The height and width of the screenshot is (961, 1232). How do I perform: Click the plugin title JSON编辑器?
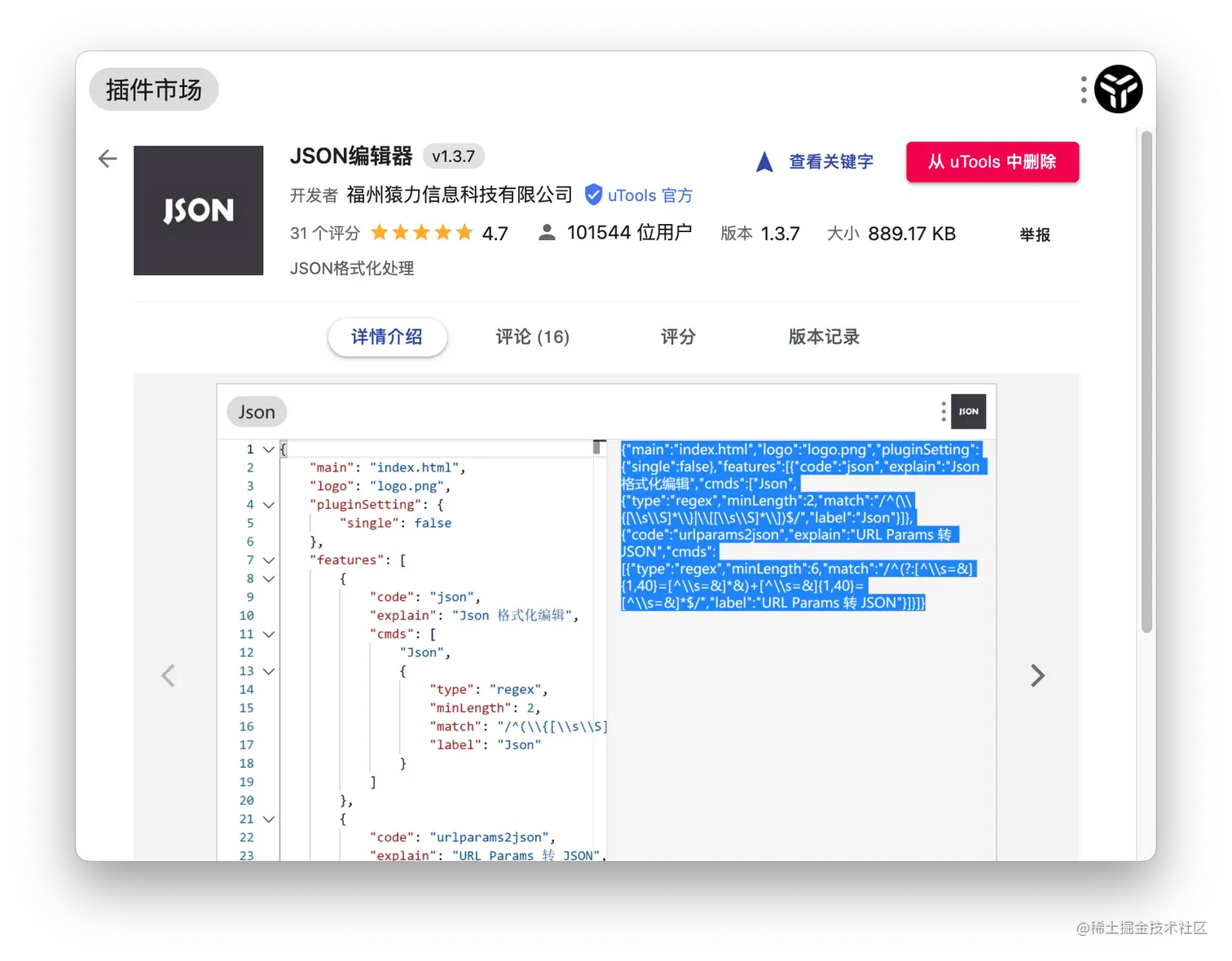click(351, 156)
